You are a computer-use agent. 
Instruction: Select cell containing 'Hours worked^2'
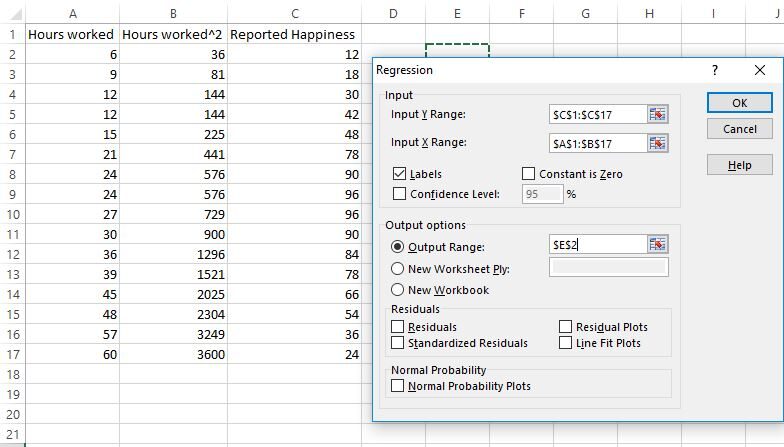[x=173, y=34]
